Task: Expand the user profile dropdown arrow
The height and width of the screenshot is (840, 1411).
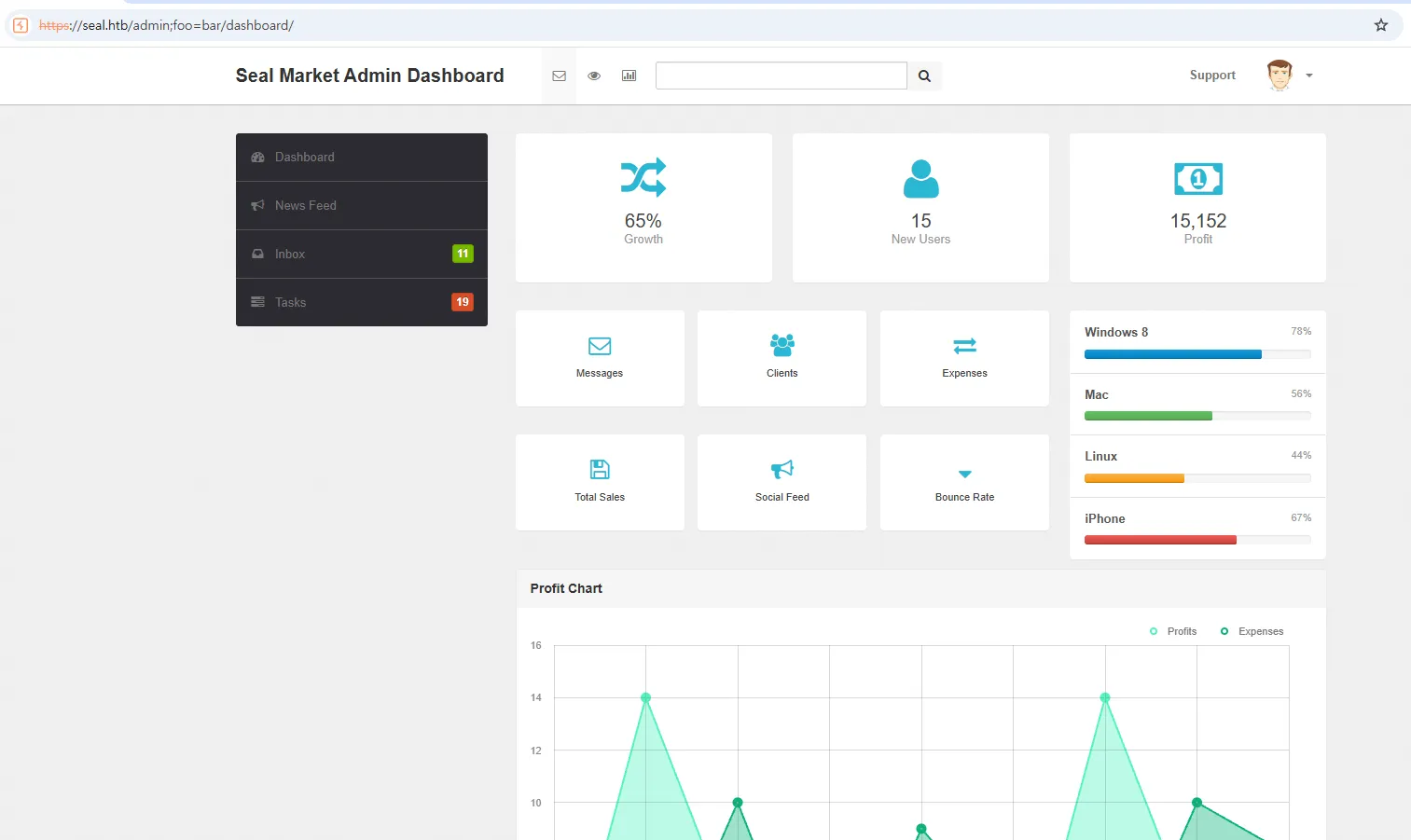Action: [1309, 76]
